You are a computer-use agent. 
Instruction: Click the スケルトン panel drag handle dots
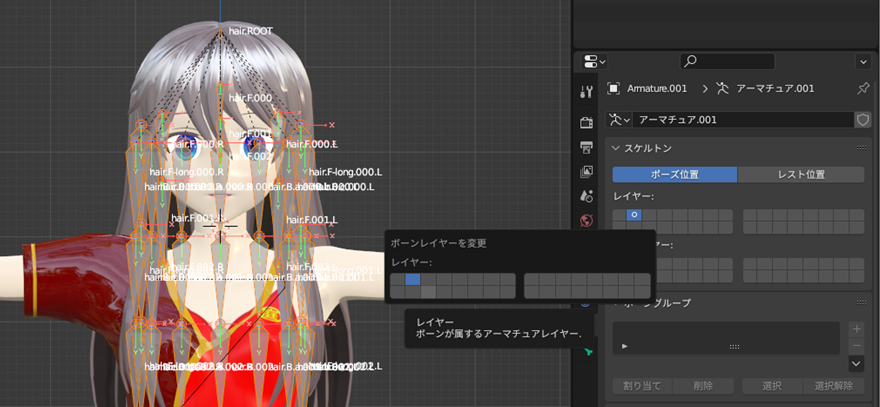(x=861, y=148)
